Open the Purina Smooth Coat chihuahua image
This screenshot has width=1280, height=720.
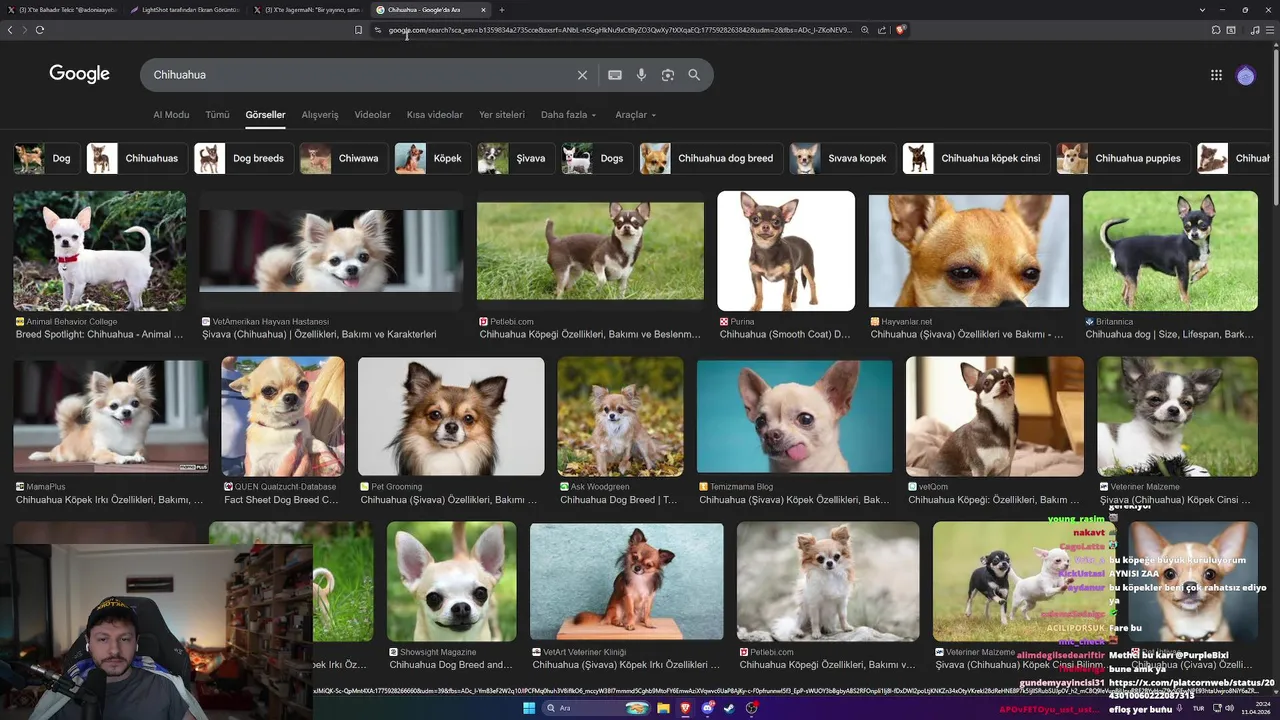pyautogui.click(x=786, y=251)
